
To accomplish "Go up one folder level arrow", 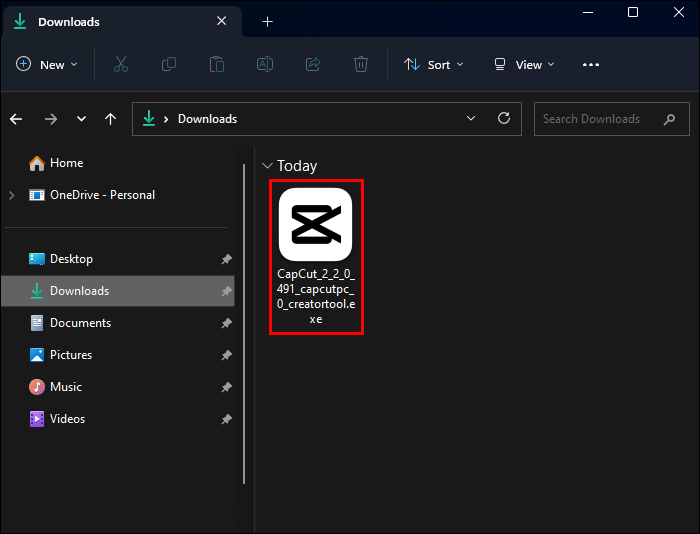I will coord(110,119).
